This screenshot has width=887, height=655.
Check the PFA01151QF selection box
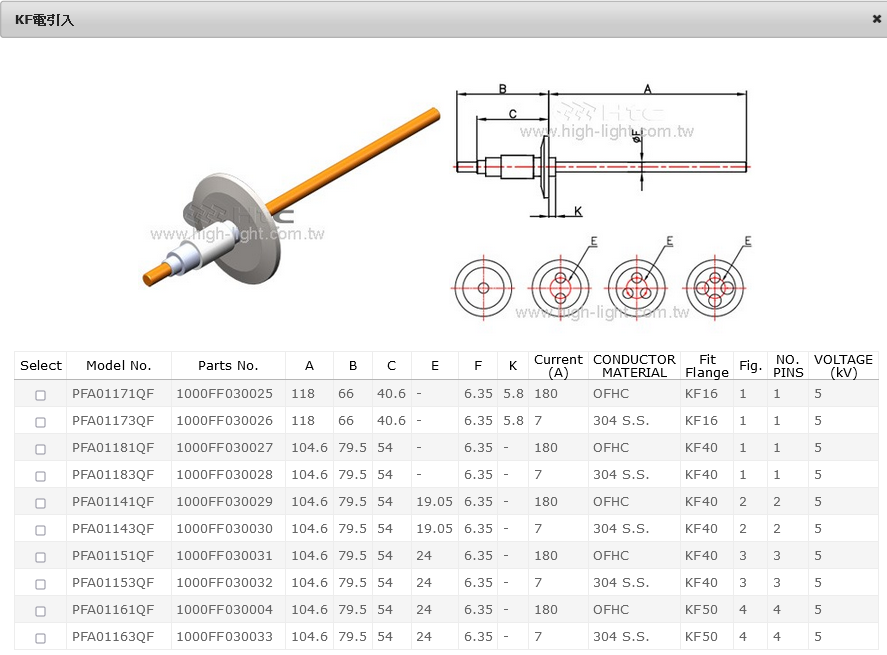[41, 557]
